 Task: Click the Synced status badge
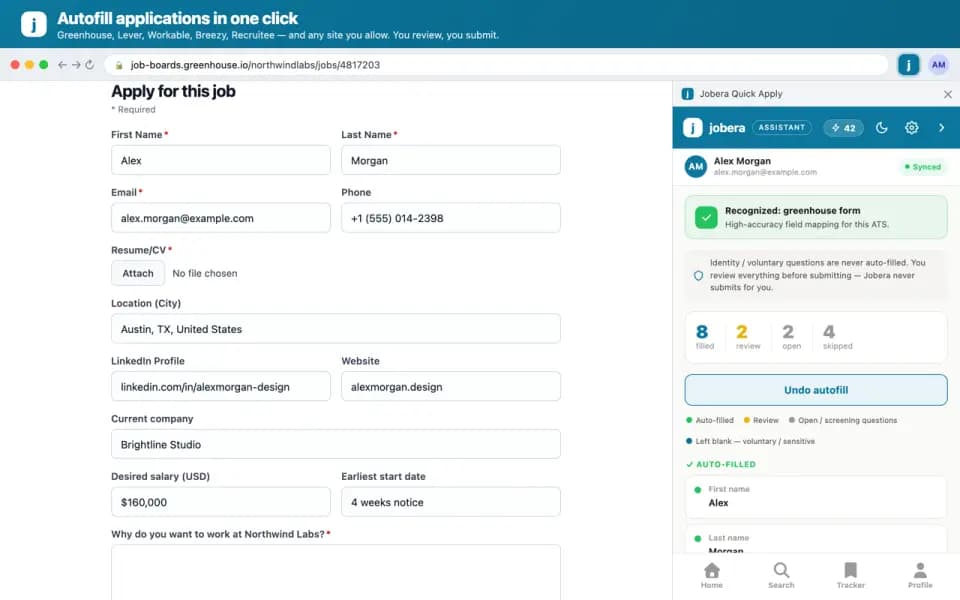[923, 167]
